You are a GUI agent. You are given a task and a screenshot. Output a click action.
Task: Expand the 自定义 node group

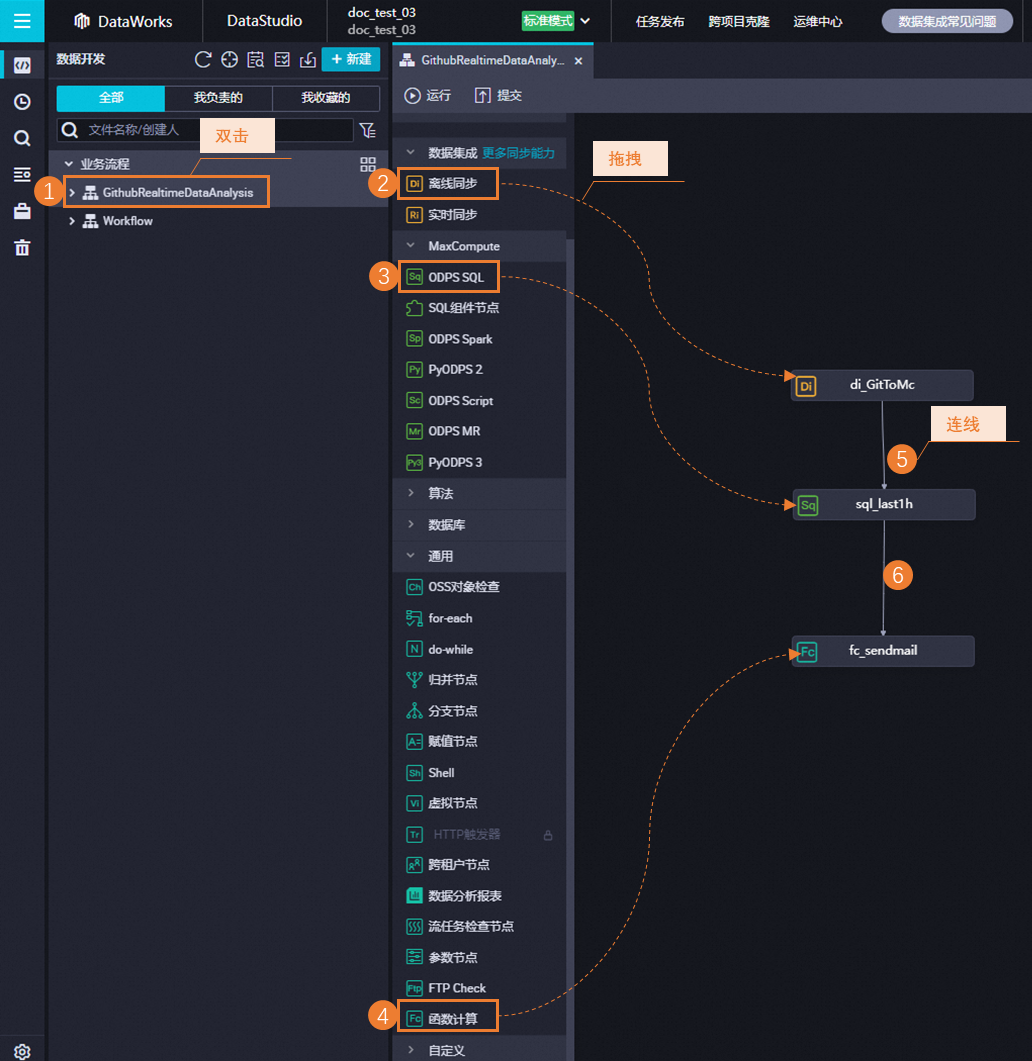point(410,1050)
